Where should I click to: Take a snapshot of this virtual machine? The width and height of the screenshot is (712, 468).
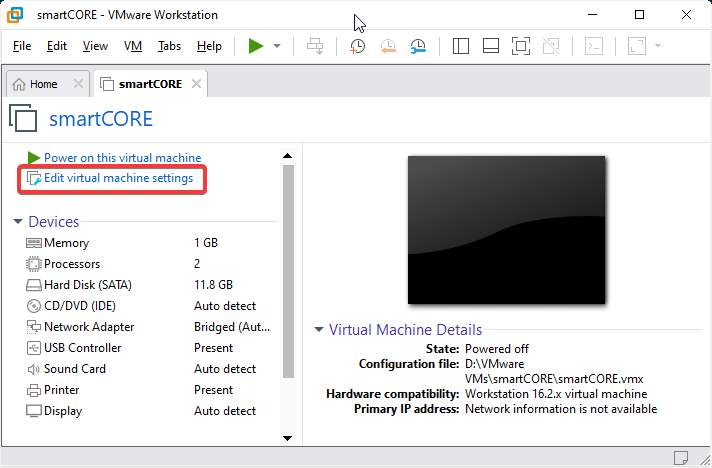tap(357, 46)
